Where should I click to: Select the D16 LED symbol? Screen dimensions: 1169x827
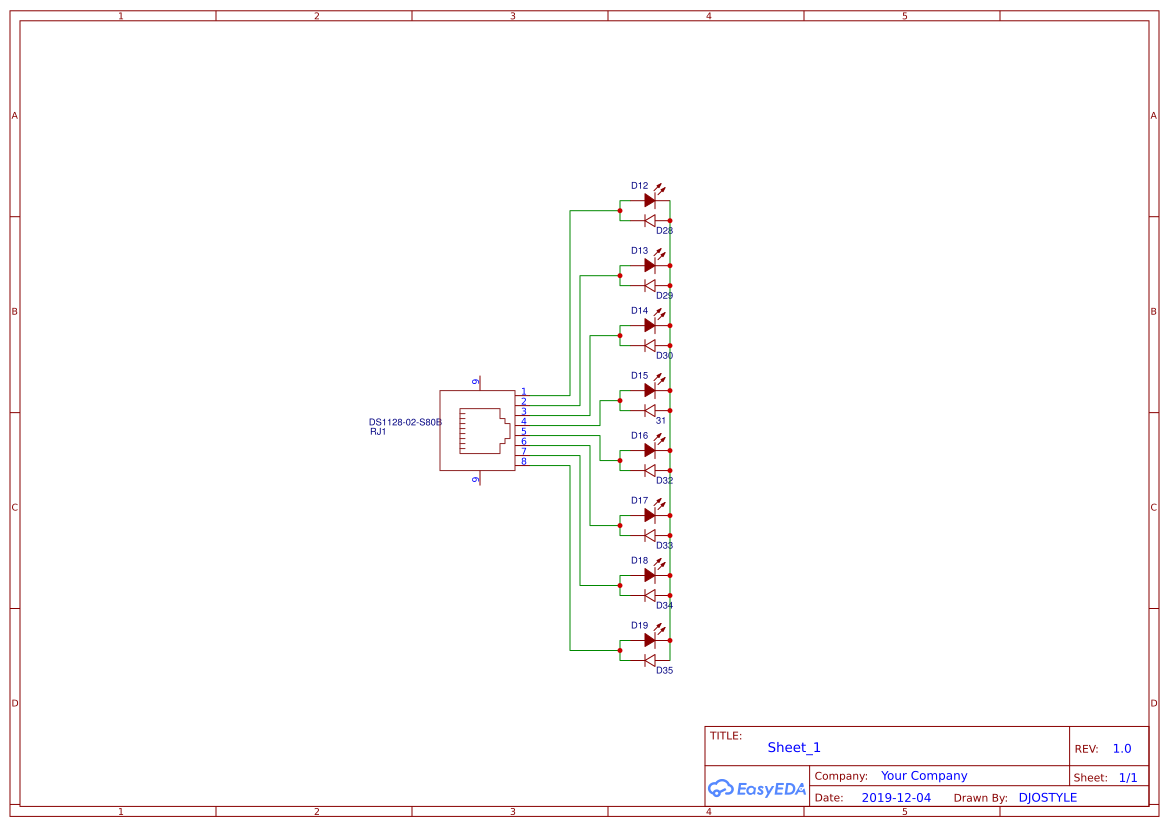[x=650, y=449]
